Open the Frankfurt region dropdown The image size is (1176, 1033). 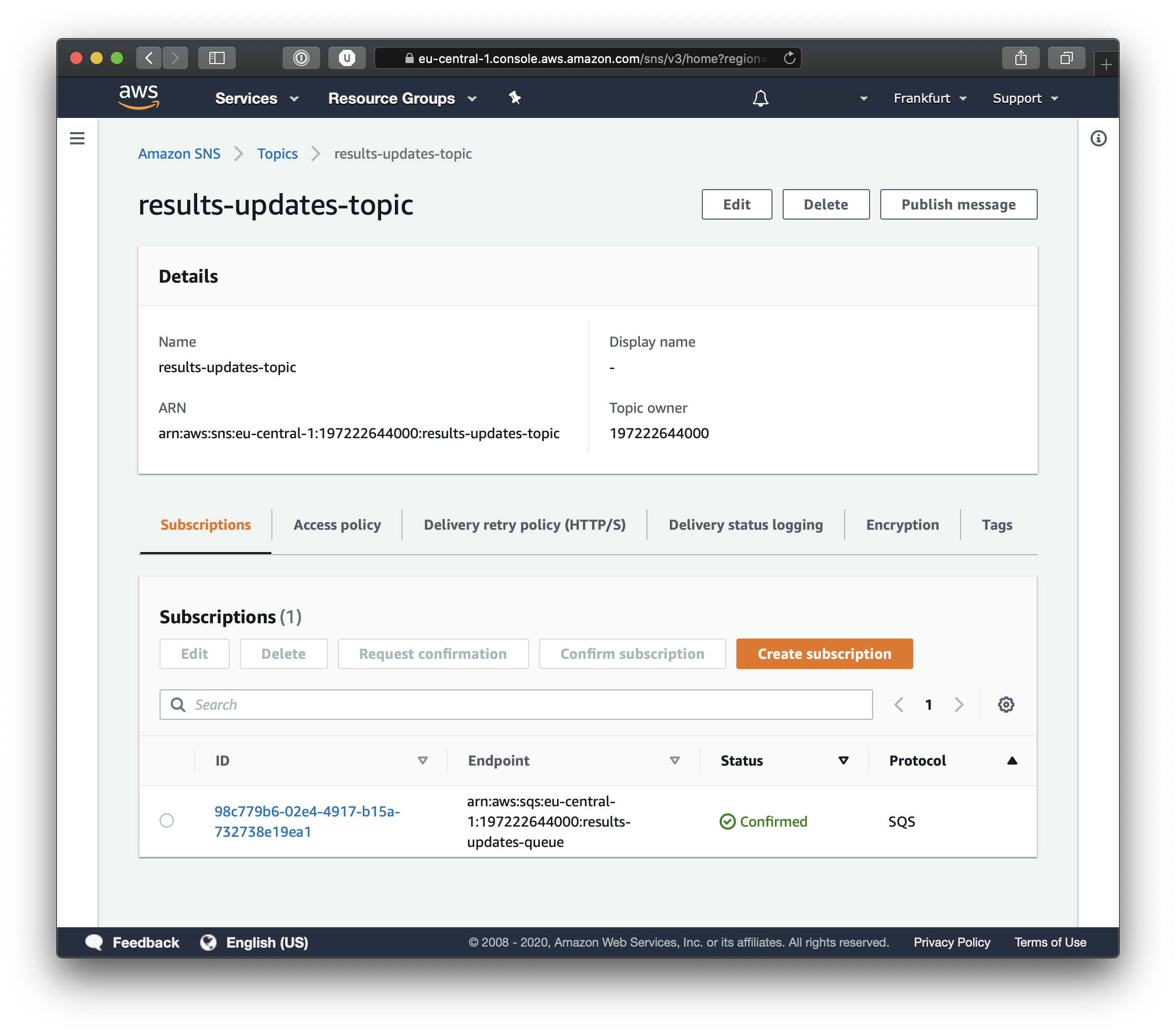[x=929, y=99]
